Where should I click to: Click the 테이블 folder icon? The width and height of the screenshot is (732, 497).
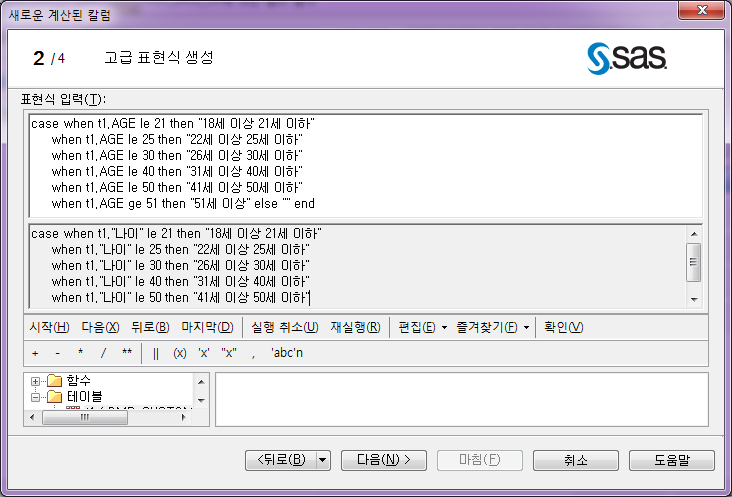[x=55, y=397]
